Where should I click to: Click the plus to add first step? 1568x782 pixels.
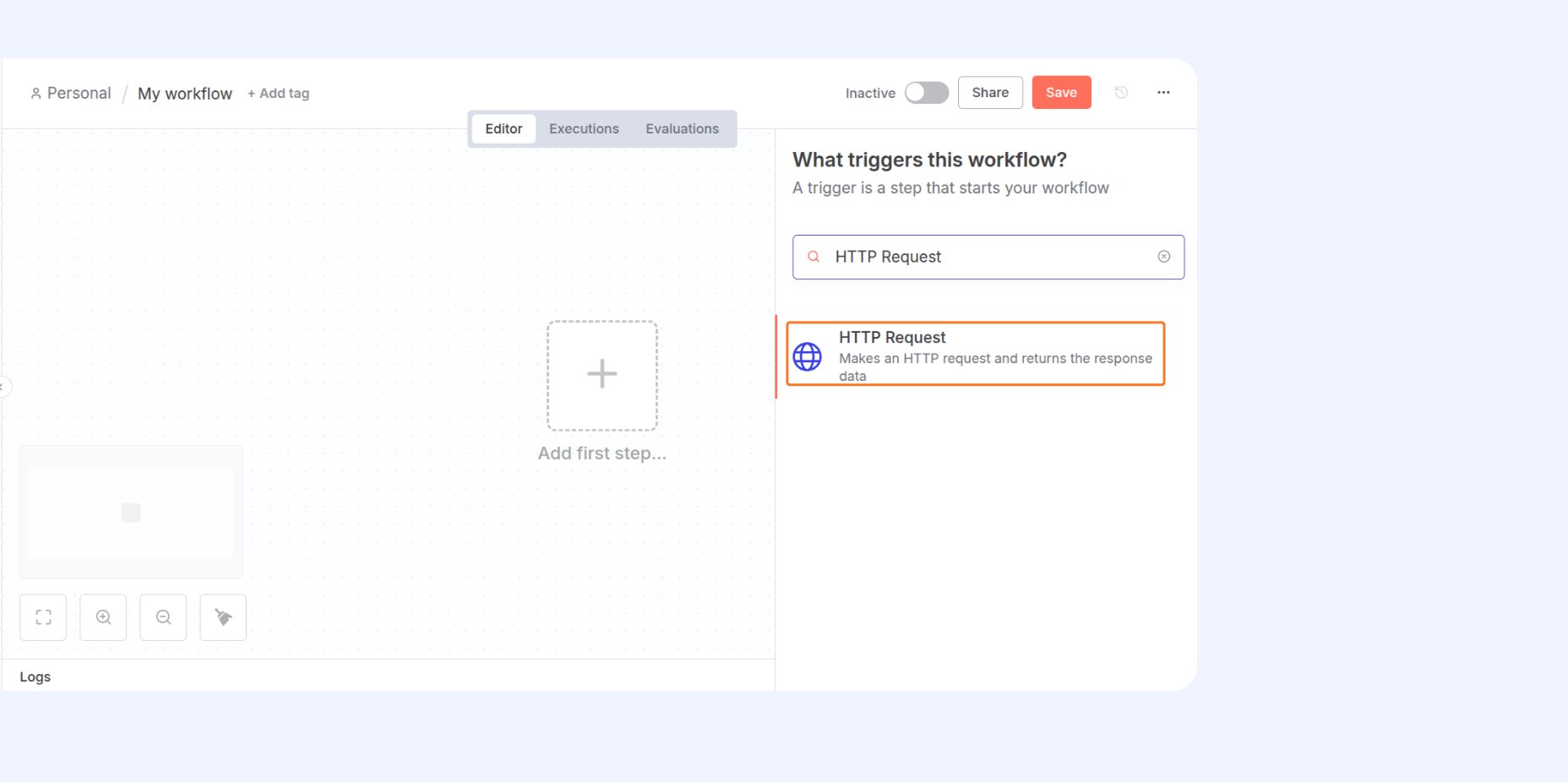[602, 374]
